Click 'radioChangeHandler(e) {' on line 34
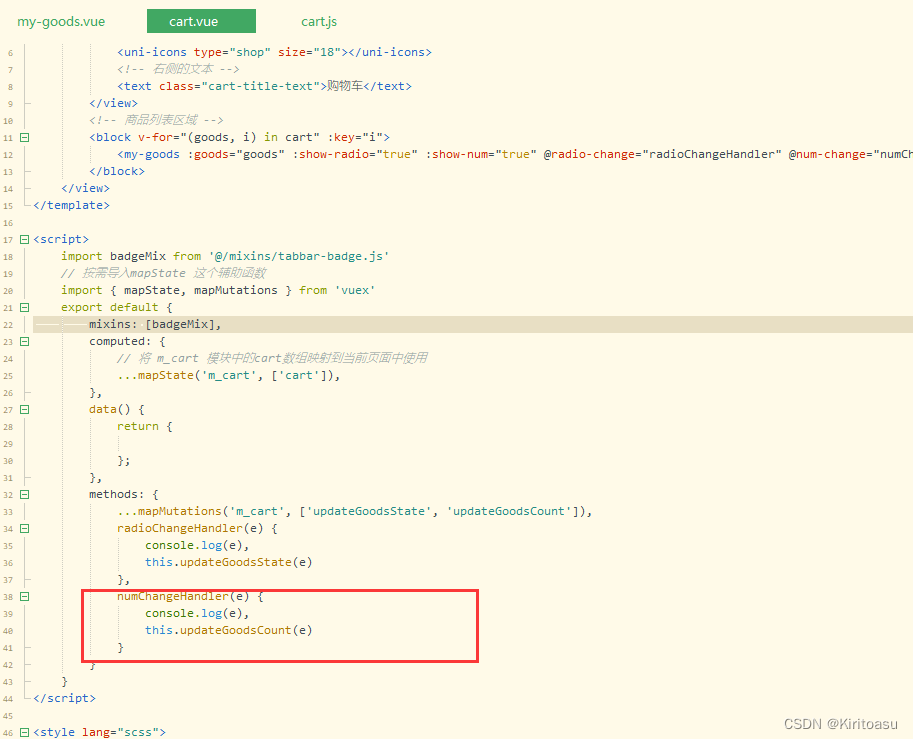This screenshot has width=913, height=739. tap(197, 528)
